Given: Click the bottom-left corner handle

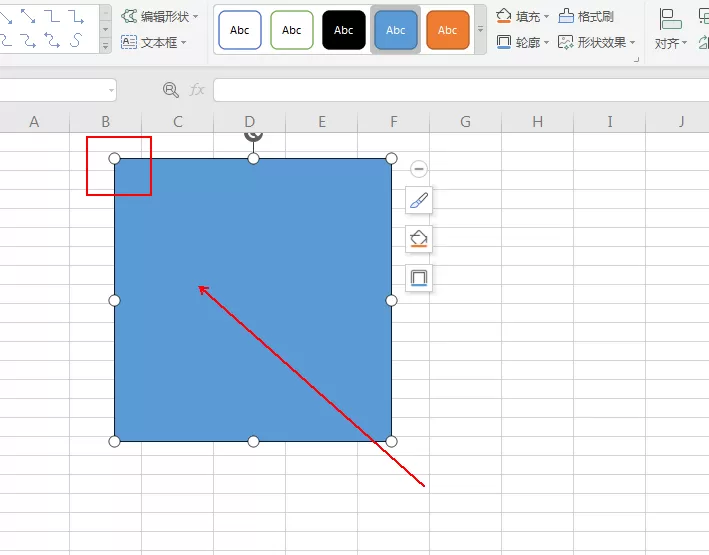Looking at the screenshot, I should pyautogui.click(x=114, y=441).
